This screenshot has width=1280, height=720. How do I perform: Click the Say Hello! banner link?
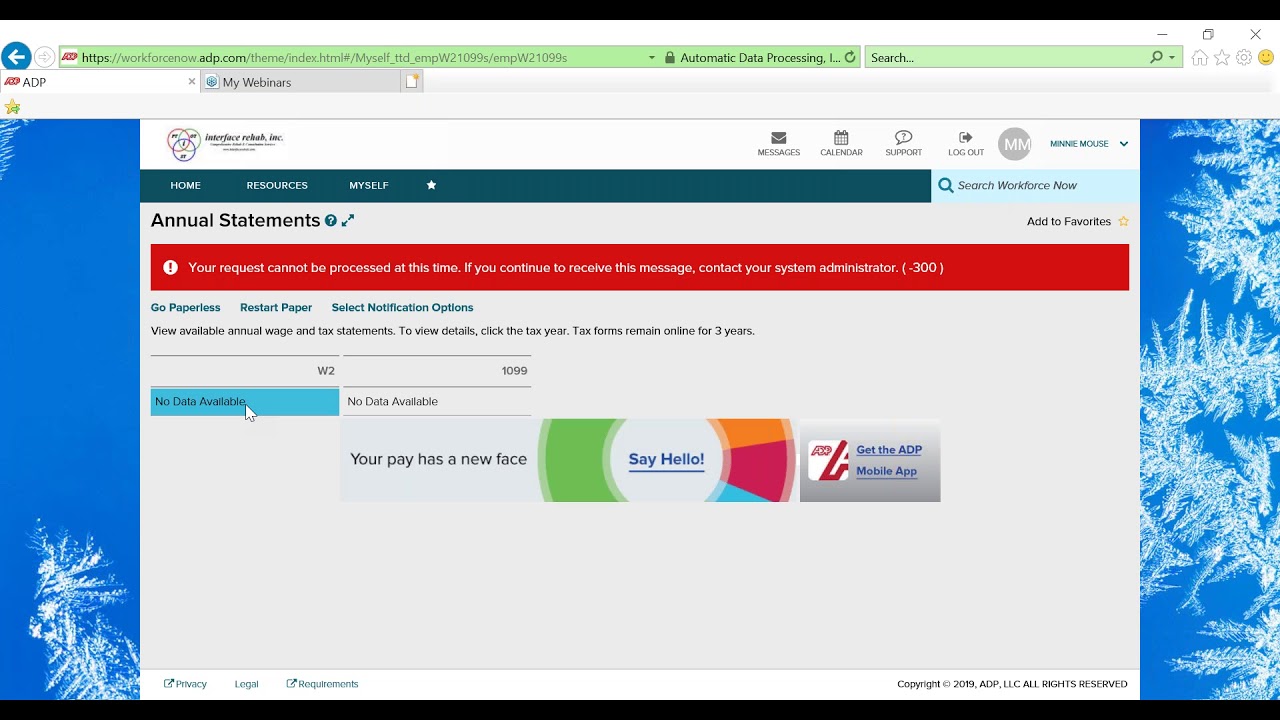tap(666, 460)
